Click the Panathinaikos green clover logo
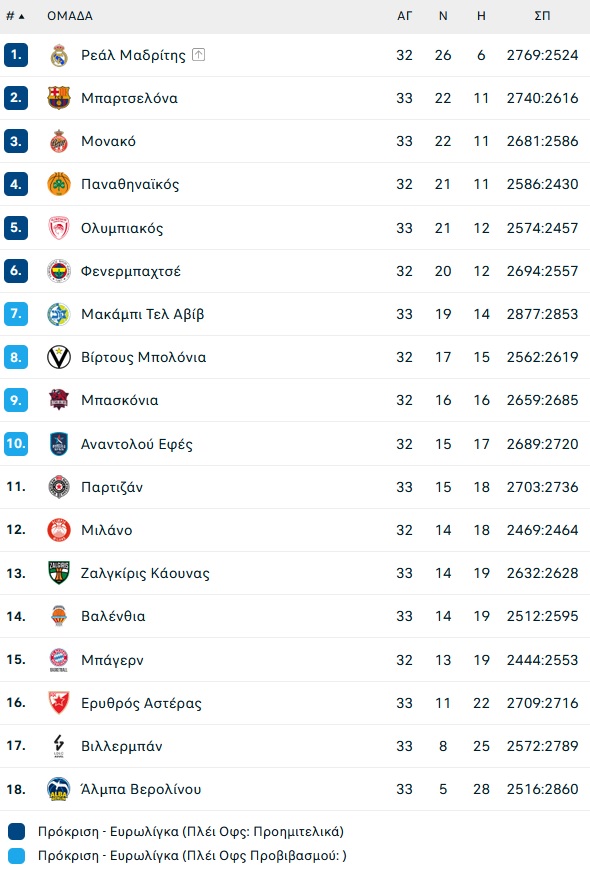This screenshot has width=590, height=877. (x=59, y=184)
